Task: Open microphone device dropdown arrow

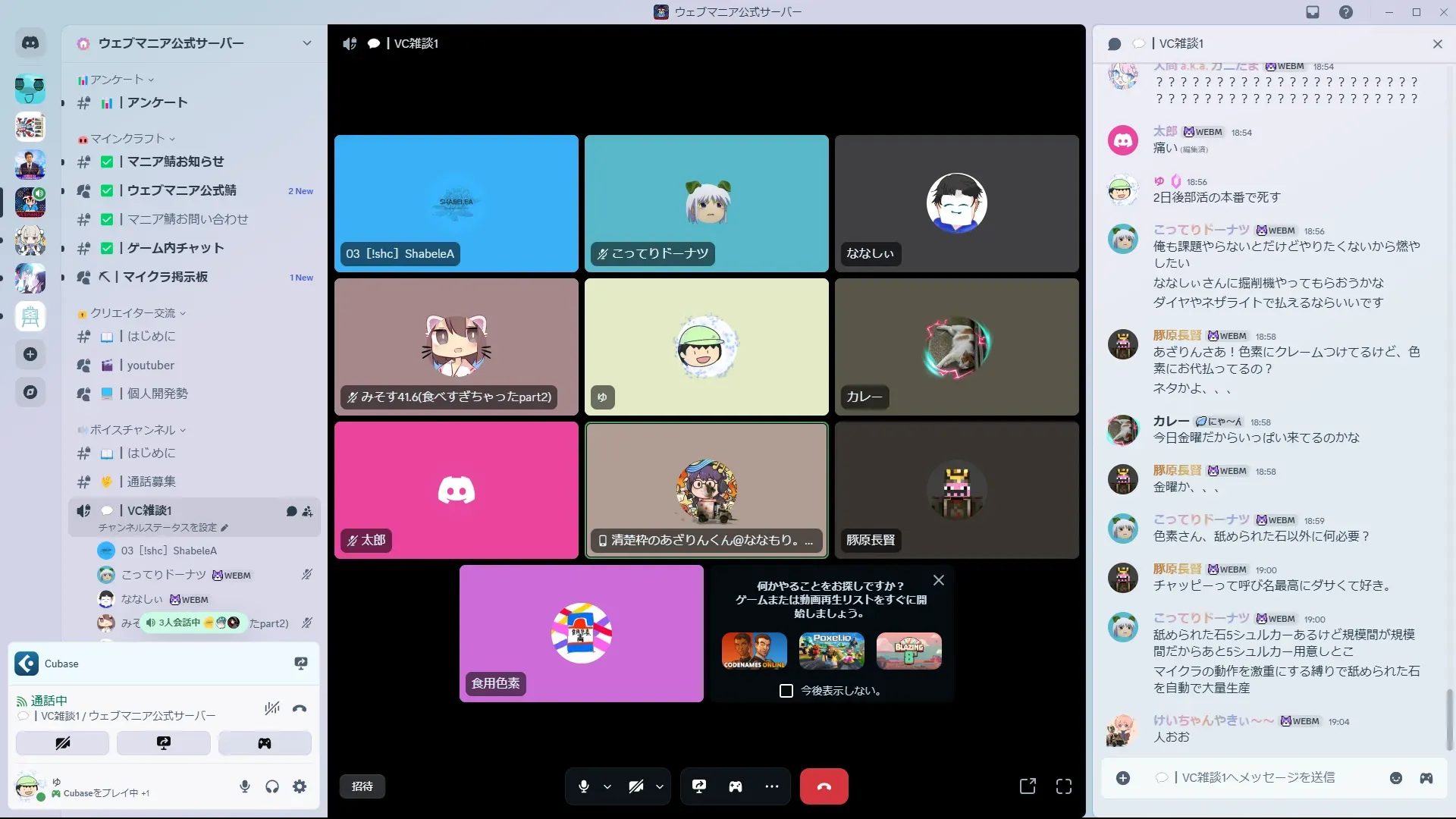Action: pyautogui.click(x=607, y=787)
